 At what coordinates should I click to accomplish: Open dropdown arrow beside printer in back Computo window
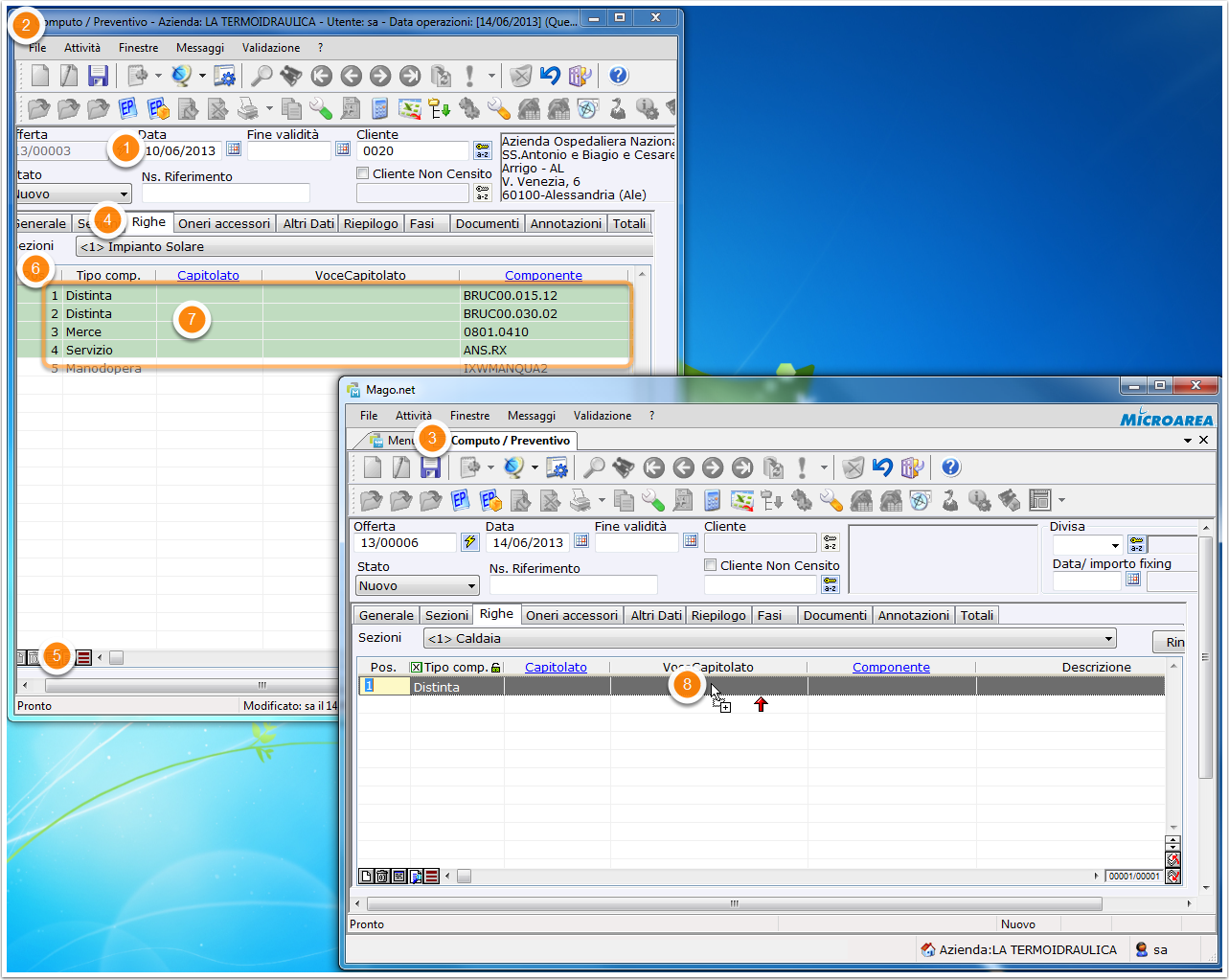click(x=269, y=109)
